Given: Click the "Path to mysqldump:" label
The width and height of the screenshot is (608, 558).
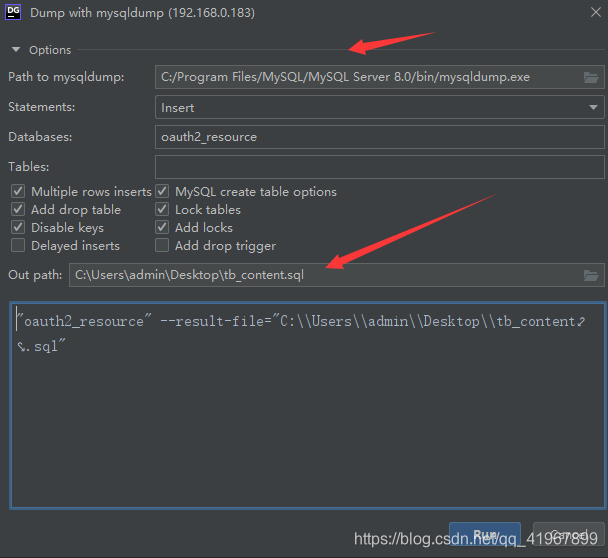Looking at the screenshot, I should (66, 77).
